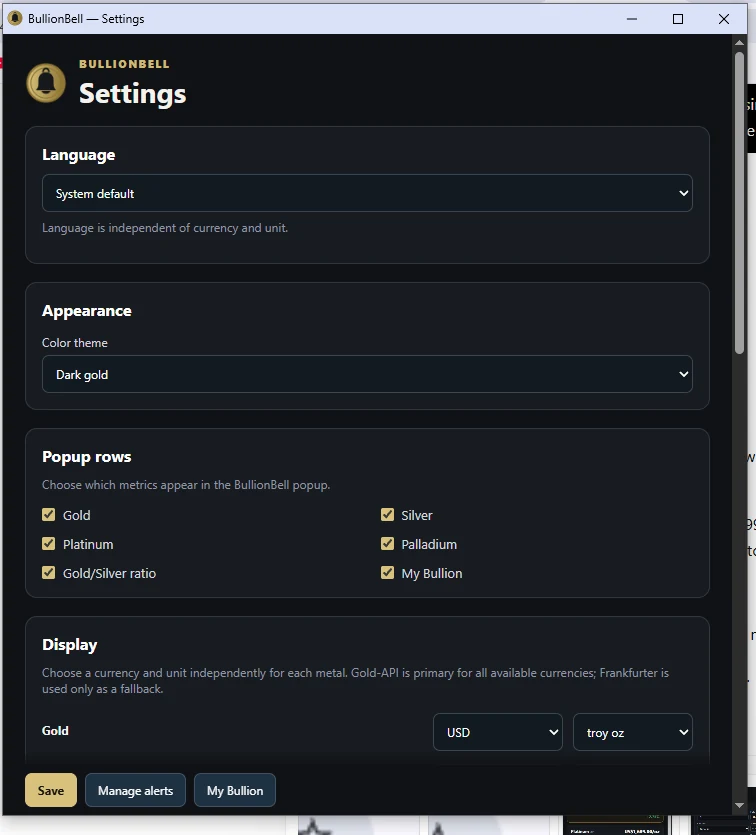Click the Color theme label
Viewport: 756px width, 835px height.
(75, 343)
